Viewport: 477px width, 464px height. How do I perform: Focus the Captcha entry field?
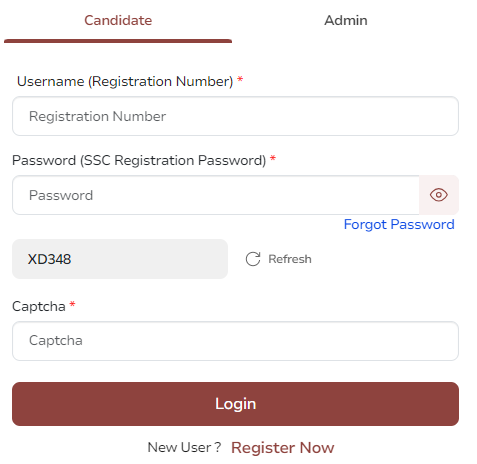pyautogui.click(x=235, y=341)
